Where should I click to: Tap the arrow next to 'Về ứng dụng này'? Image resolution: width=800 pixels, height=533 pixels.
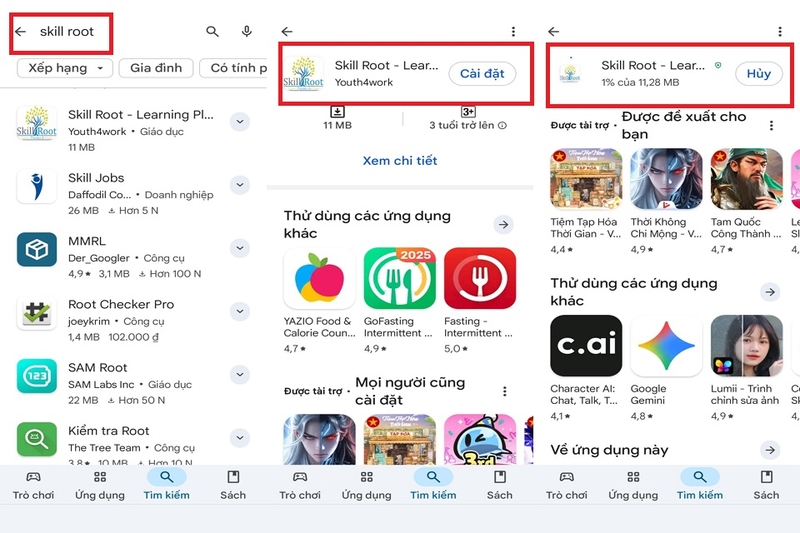coord(770,450)
